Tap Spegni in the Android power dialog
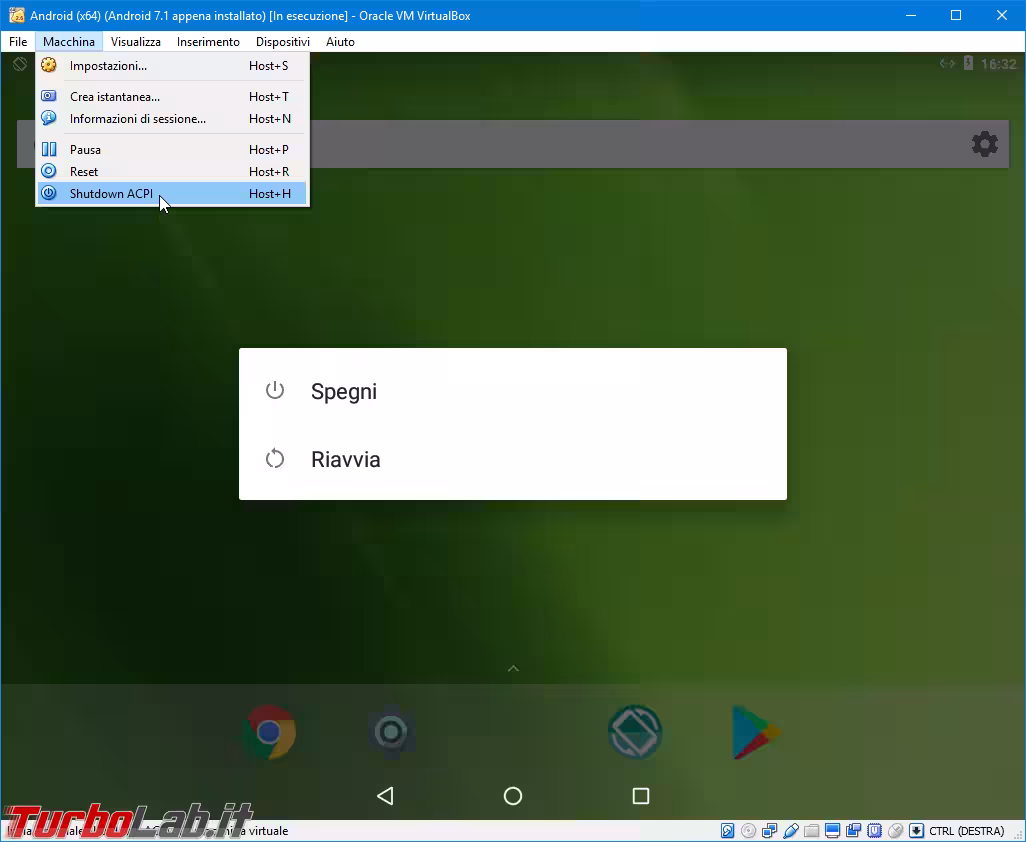1026x842 pixels. [343, 392]
